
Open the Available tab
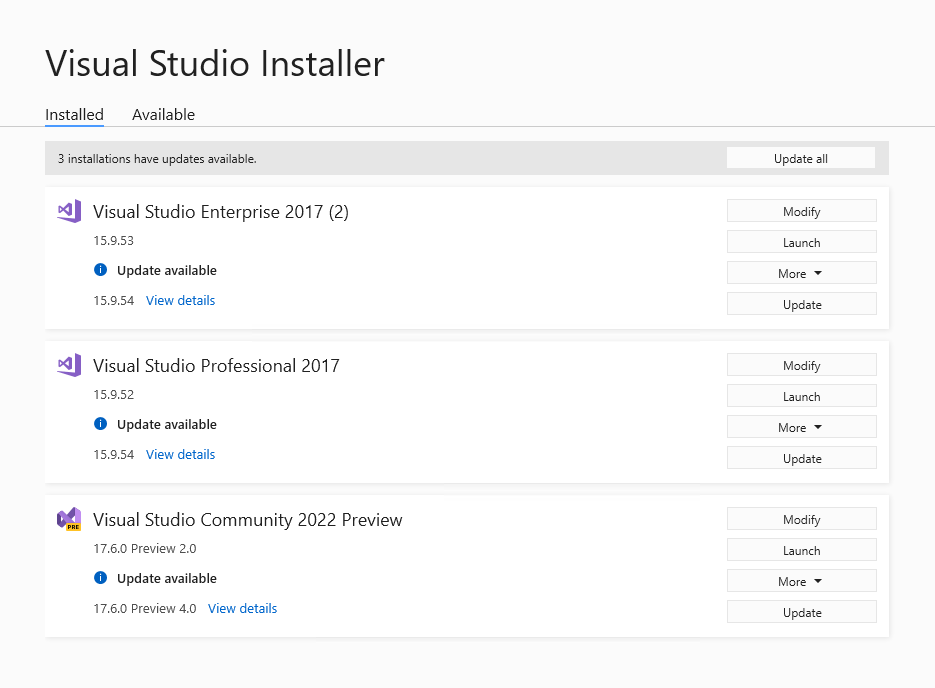(163, 114)
